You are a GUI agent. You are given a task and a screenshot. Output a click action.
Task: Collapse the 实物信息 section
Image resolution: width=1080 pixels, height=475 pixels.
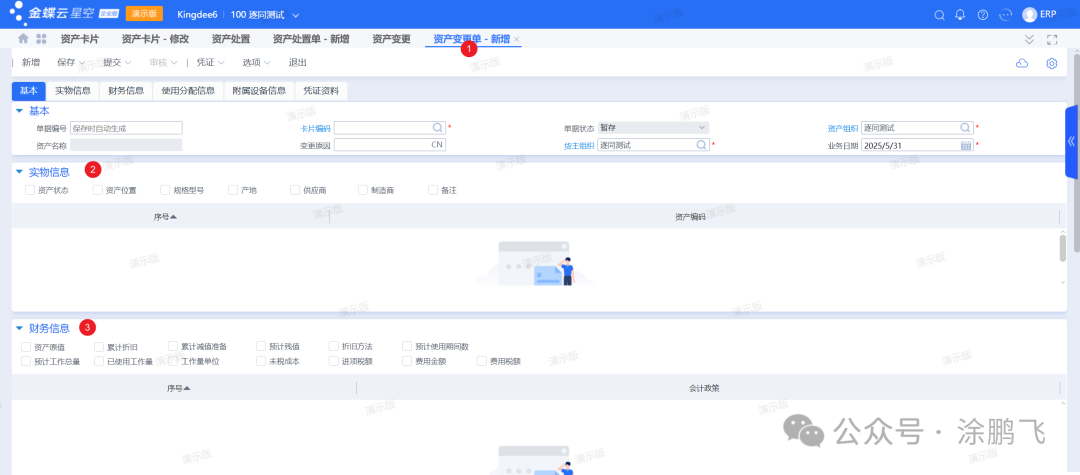19,172
